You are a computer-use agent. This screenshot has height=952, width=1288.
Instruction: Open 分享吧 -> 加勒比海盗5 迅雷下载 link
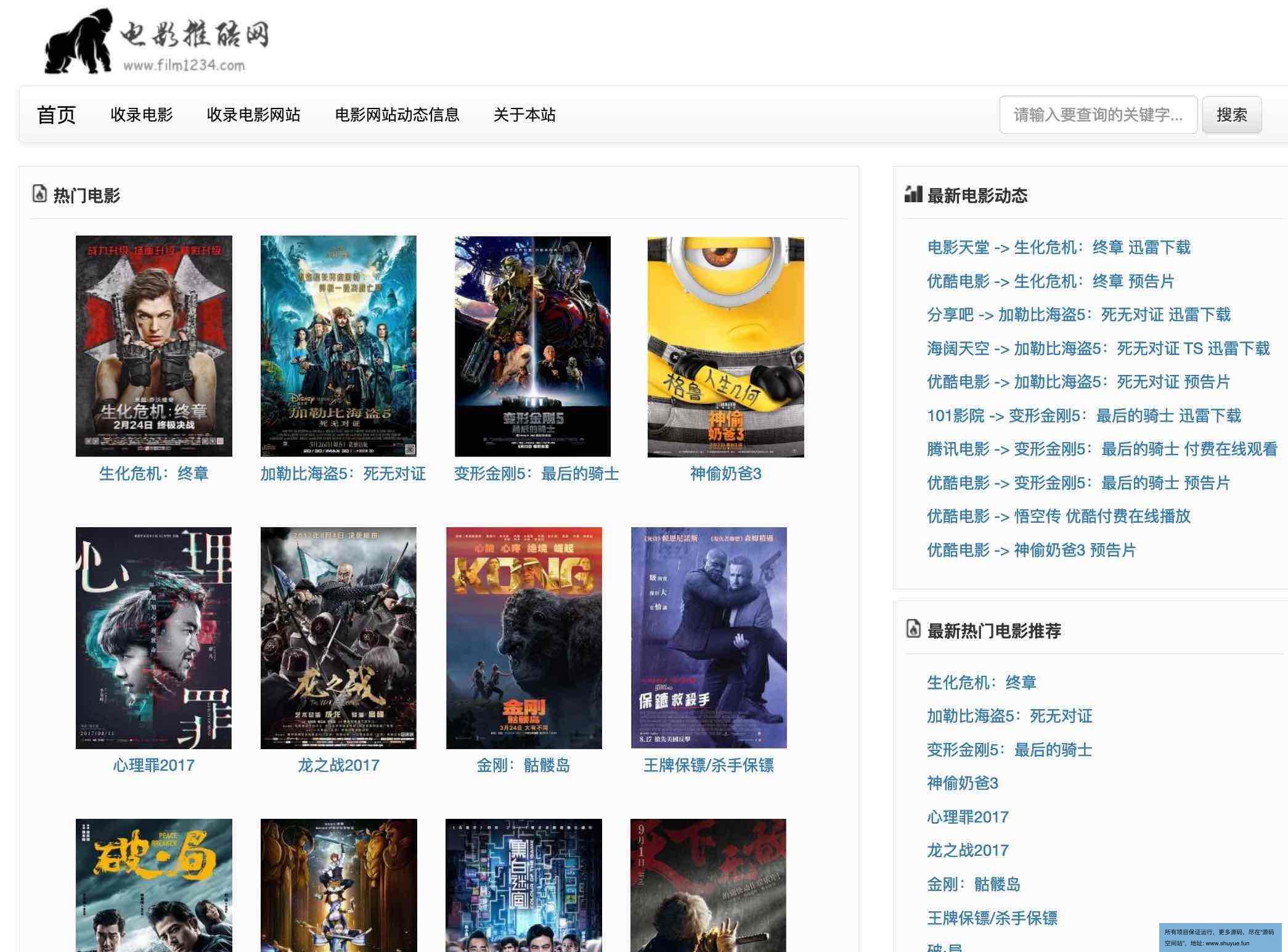pyautogui.click(x=1078, y=314)
